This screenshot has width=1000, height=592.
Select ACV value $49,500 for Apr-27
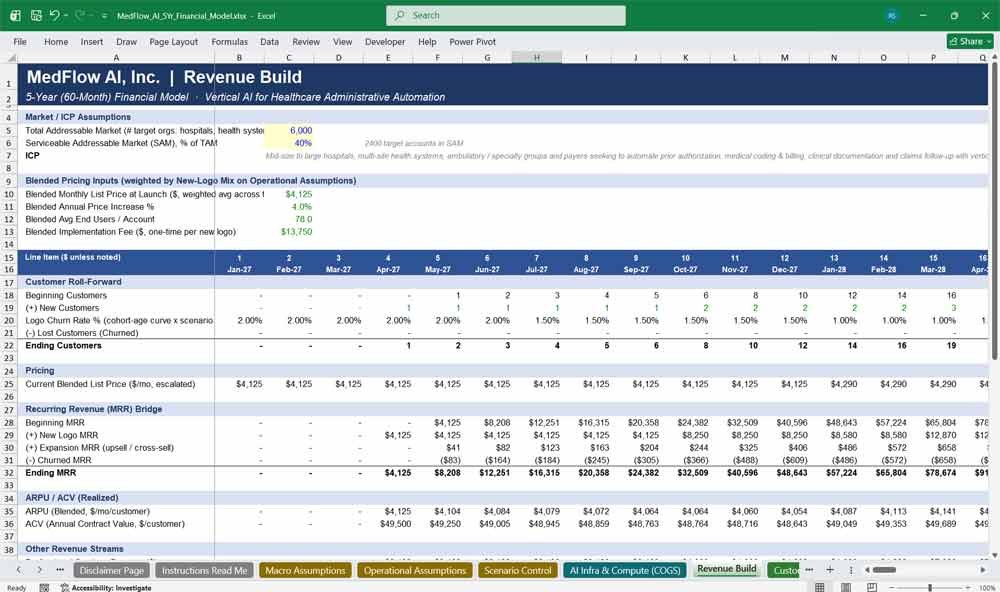tap(388, 524)
